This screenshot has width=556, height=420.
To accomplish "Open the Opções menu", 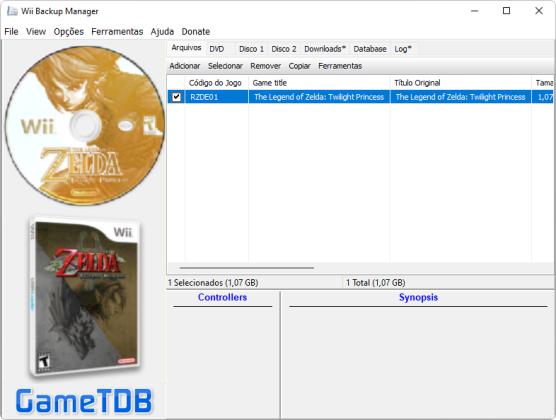I will 69,32.
